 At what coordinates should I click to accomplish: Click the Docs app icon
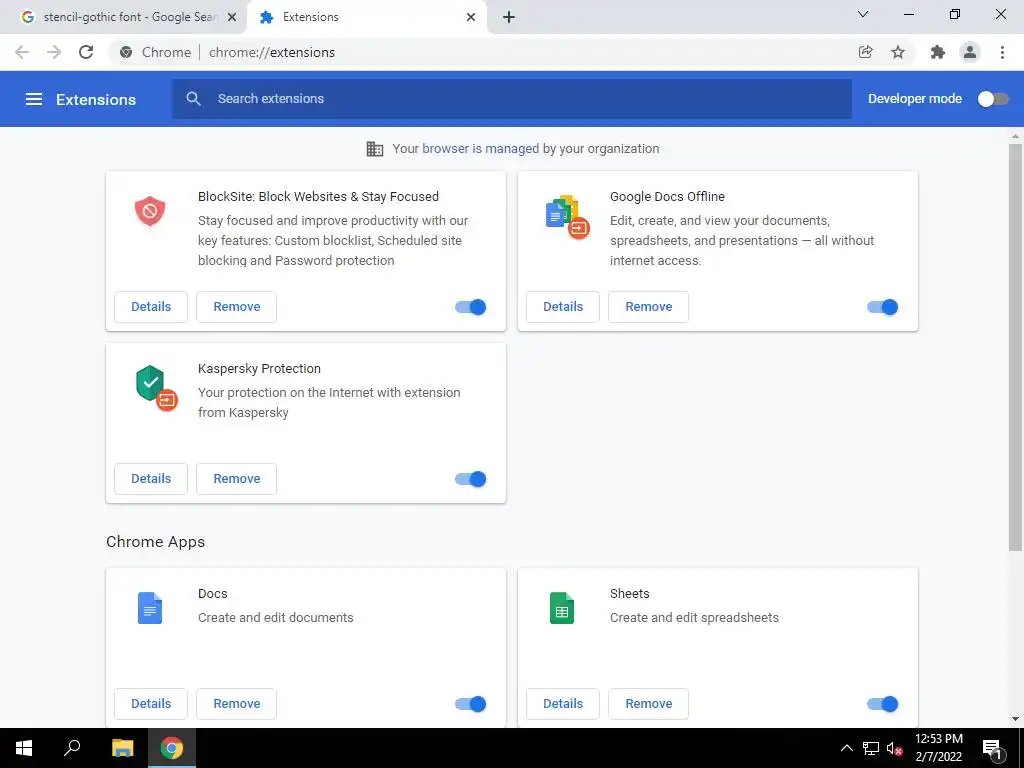[x=150, y=608]
